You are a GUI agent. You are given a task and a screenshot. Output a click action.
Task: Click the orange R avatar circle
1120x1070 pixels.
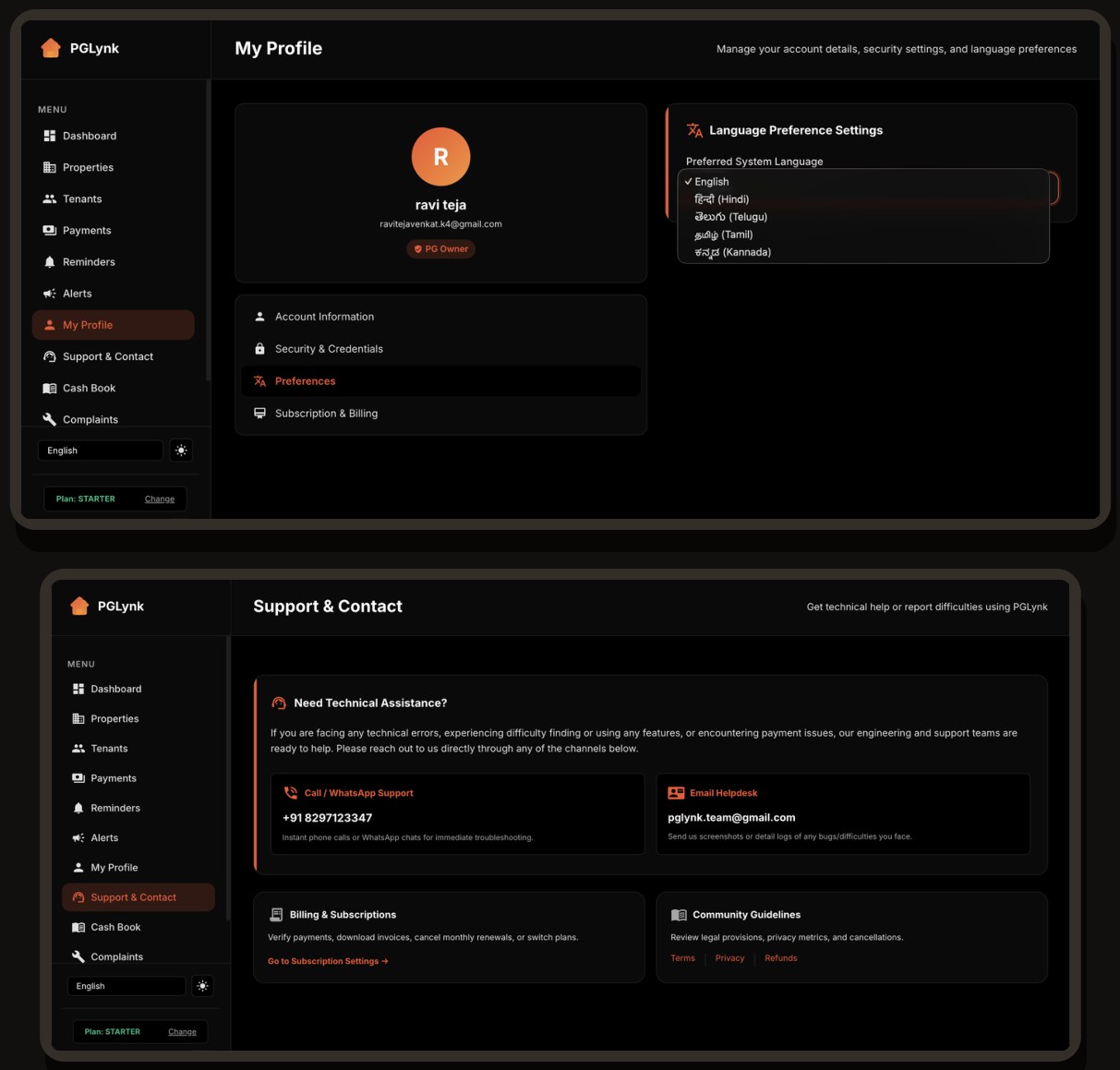pos(440,157)
